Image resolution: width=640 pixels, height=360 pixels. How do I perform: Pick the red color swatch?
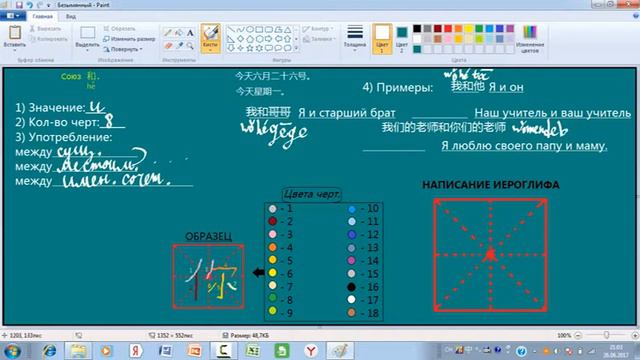coord(448,29)
